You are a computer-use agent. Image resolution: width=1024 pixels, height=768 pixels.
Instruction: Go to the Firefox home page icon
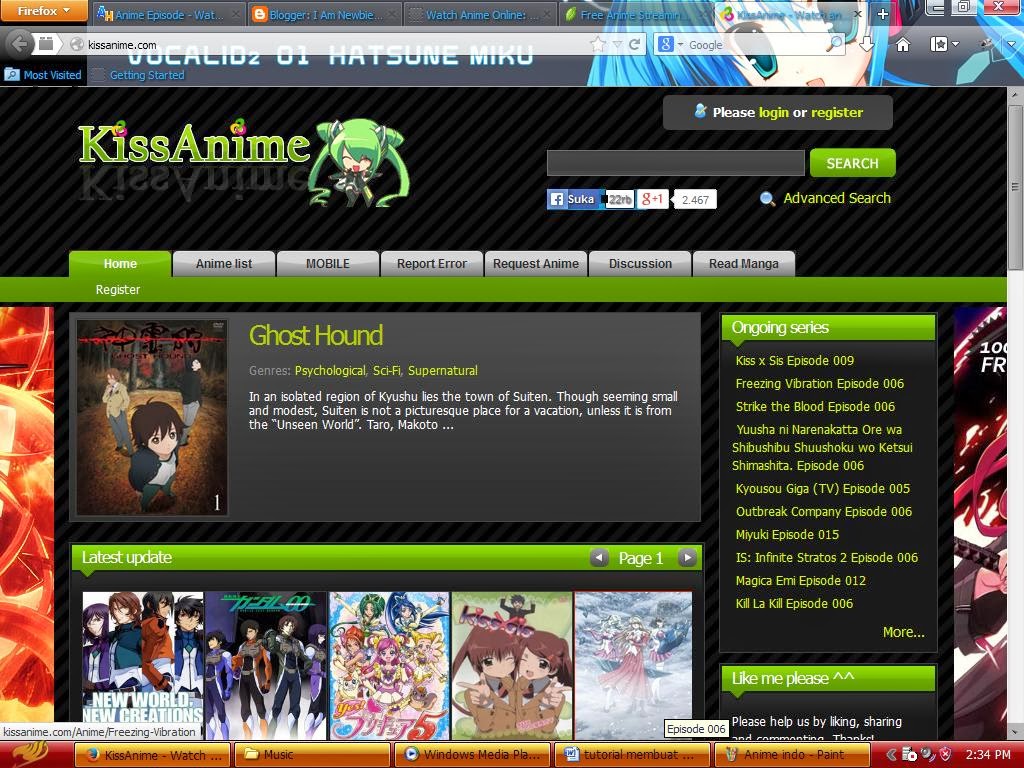(x=903, y=44)
